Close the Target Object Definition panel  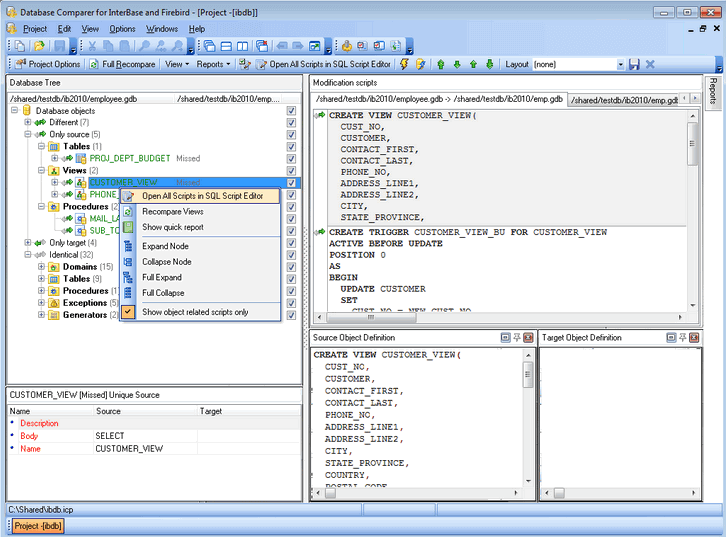pos(694,337)
